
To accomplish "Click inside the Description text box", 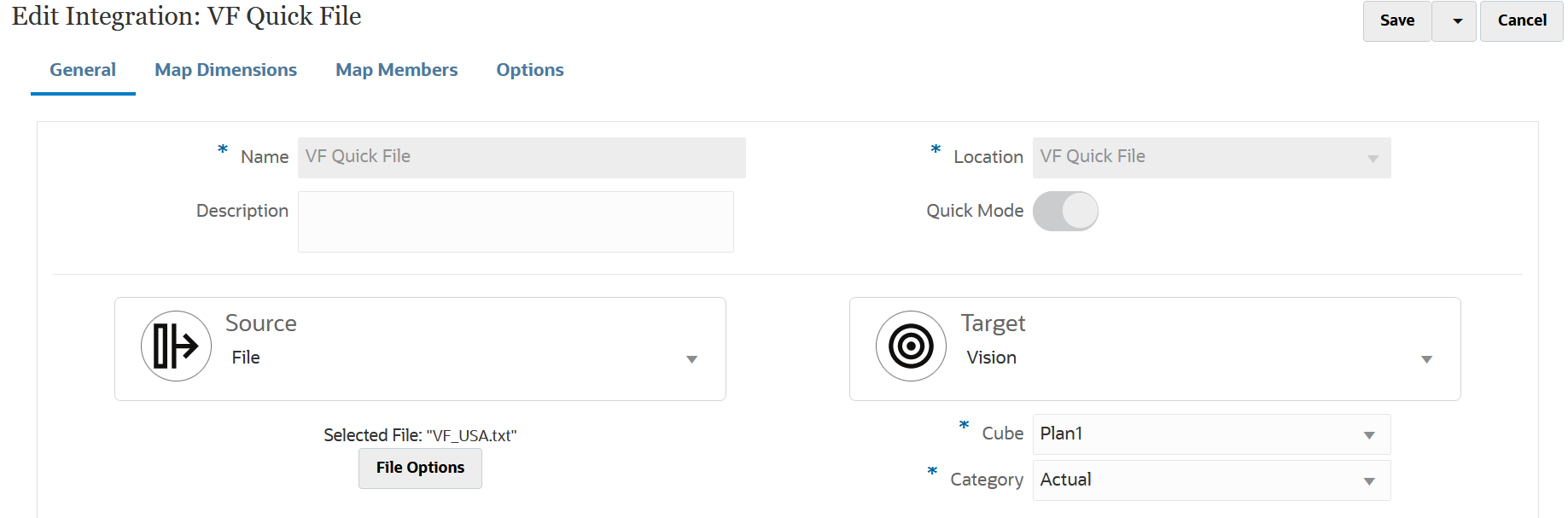I will tap(516, 222).
